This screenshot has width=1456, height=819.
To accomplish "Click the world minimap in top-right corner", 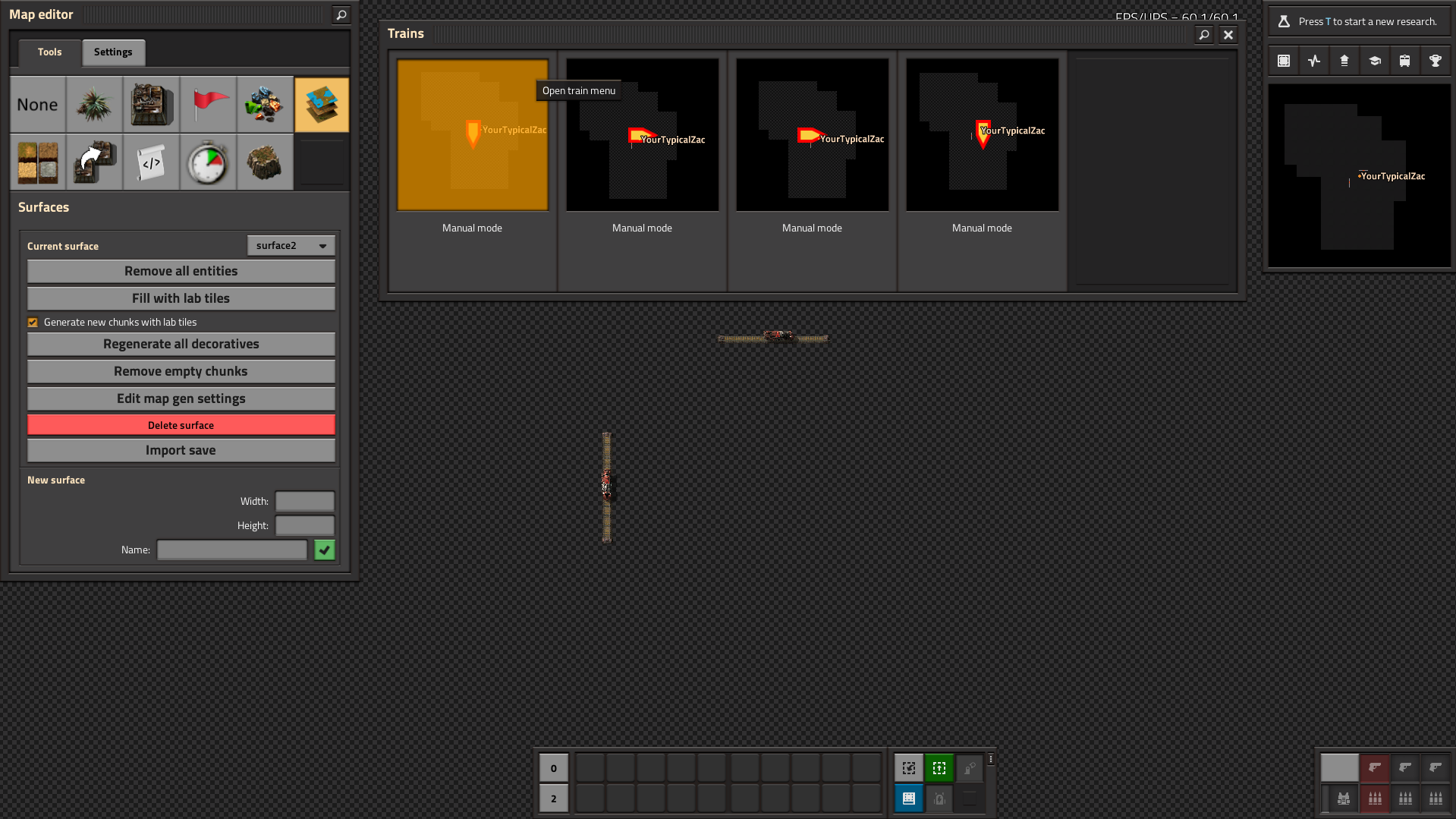I will point(1360,175).
